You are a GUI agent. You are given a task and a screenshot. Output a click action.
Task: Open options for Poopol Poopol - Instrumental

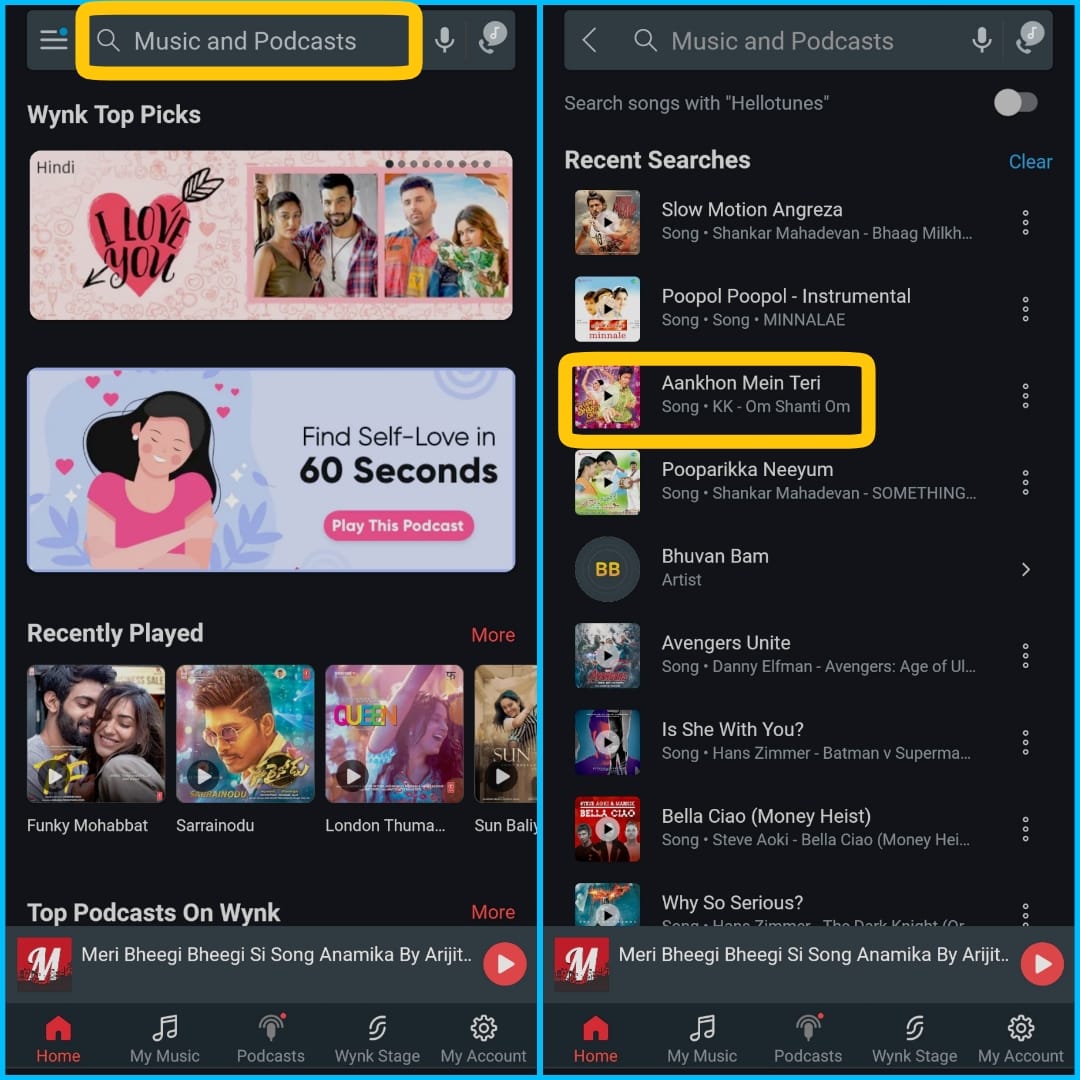[x=1025, y=309]
